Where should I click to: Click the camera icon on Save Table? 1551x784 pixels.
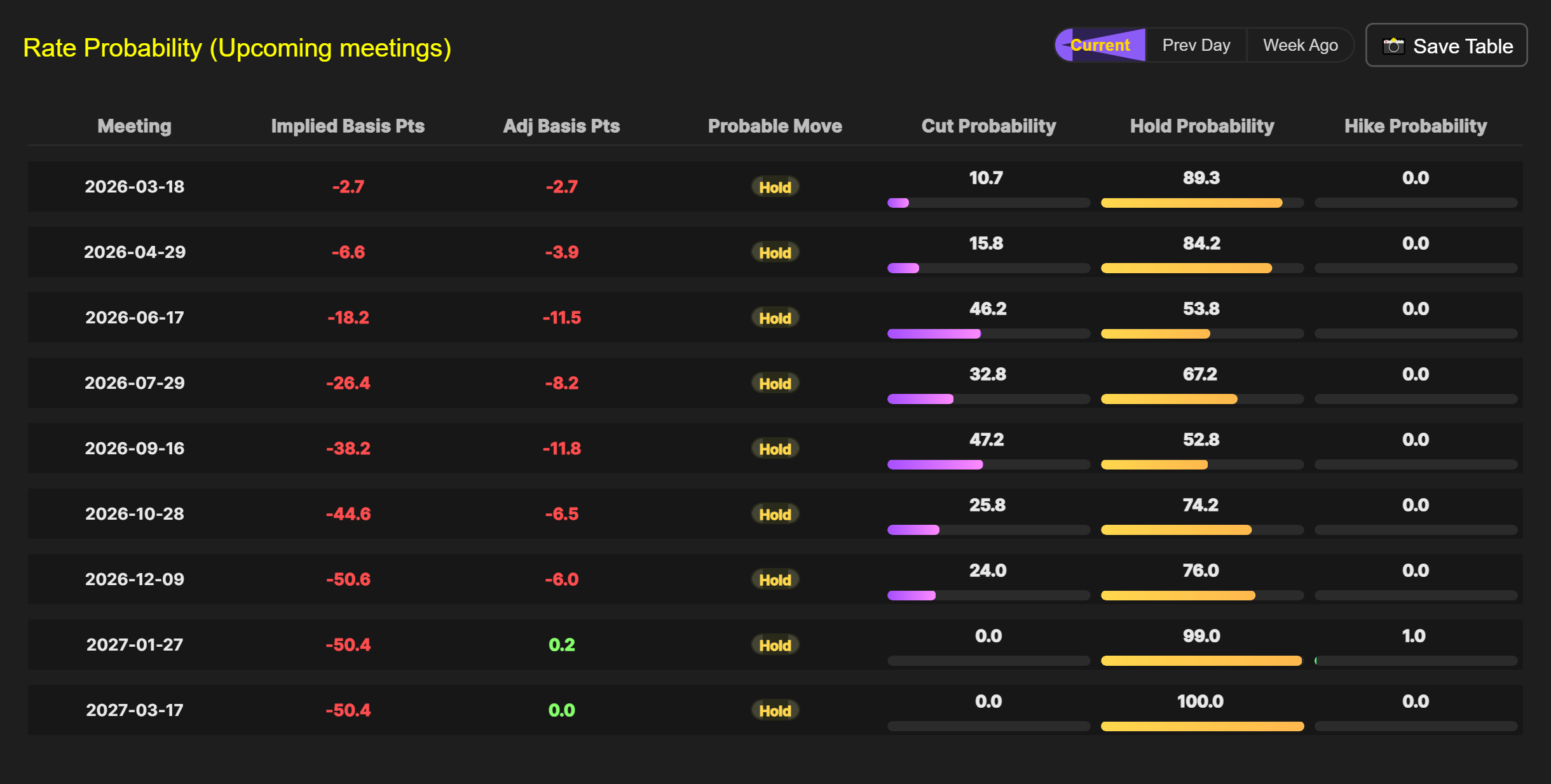[x=1393, y=46]
